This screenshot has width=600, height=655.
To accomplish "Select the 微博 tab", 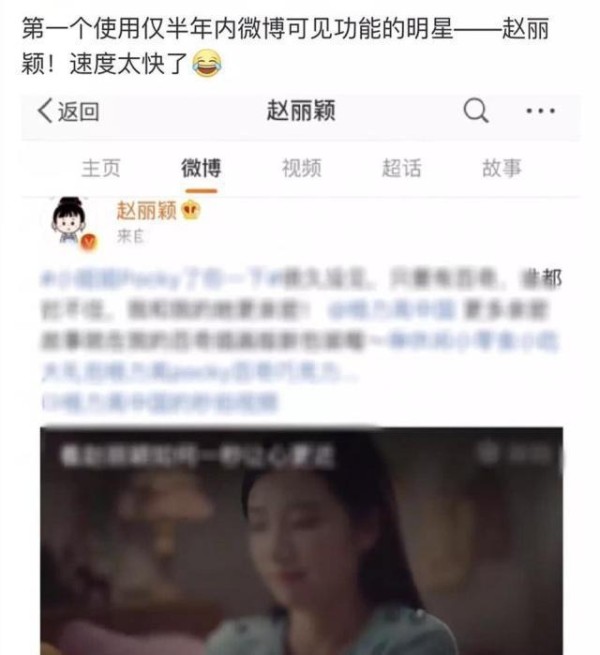I will click(201, 168).
